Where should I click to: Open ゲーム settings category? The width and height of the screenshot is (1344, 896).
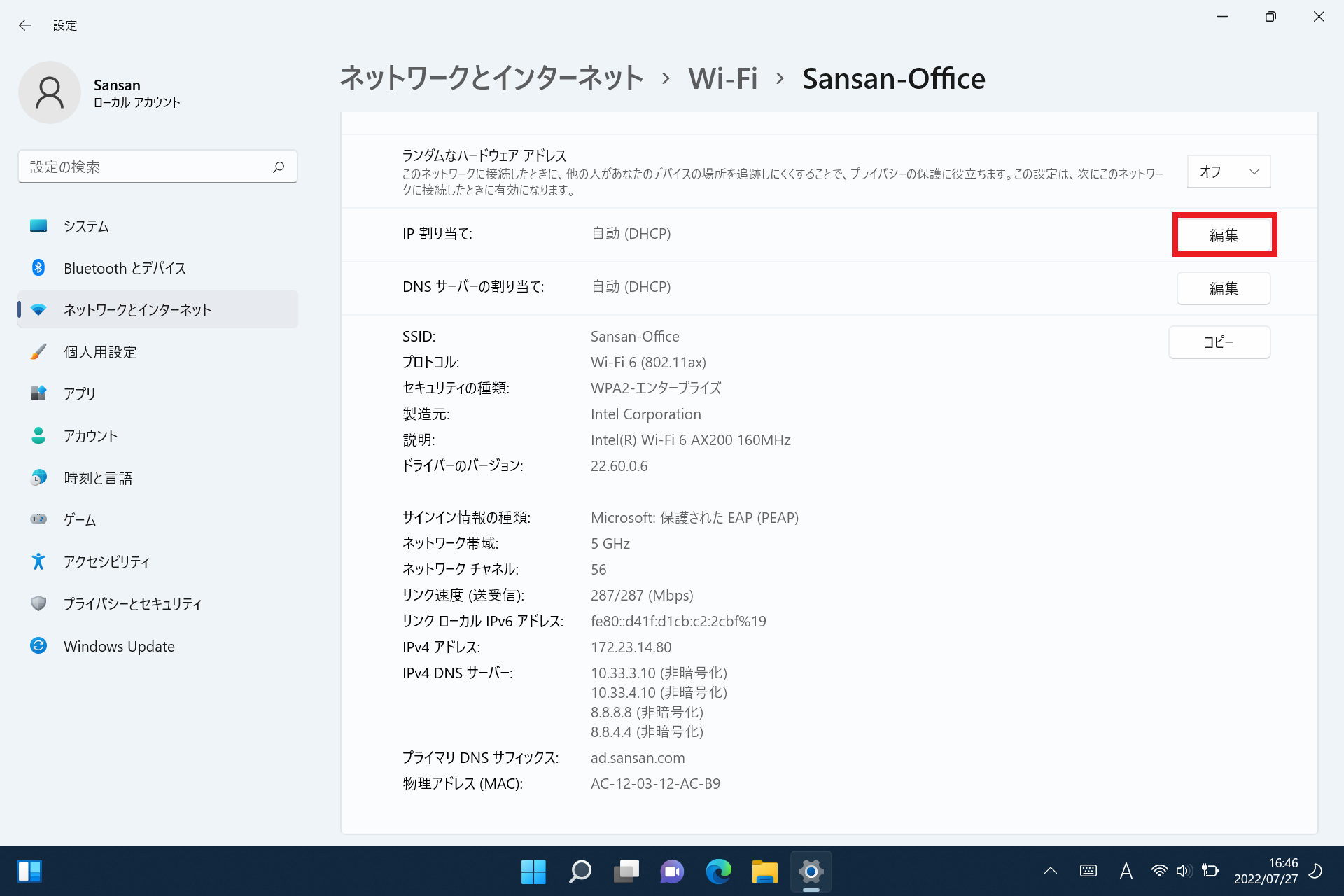[157, 519]
